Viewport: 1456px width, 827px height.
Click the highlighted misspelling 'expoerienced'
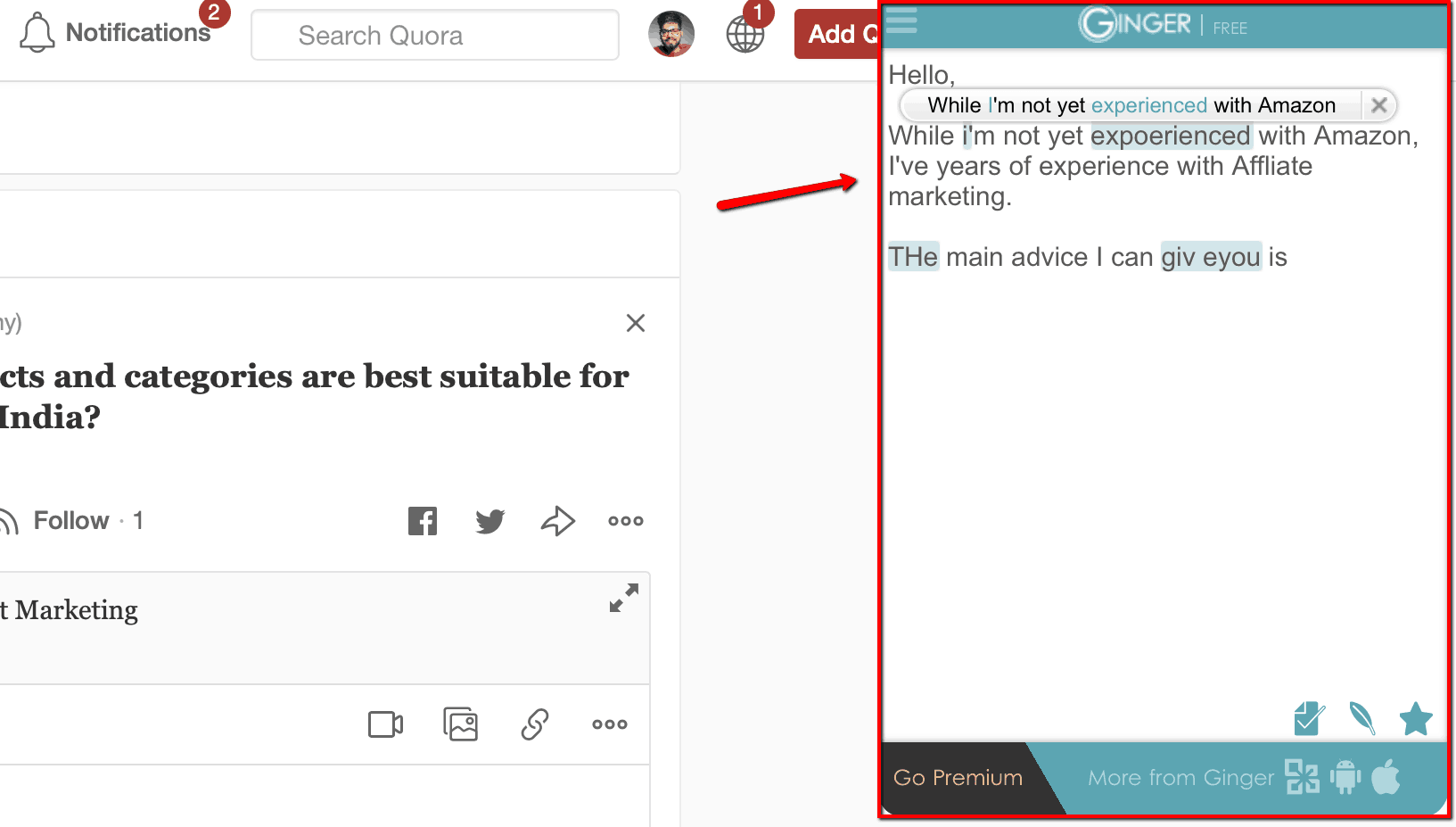tap(1170, 136)
